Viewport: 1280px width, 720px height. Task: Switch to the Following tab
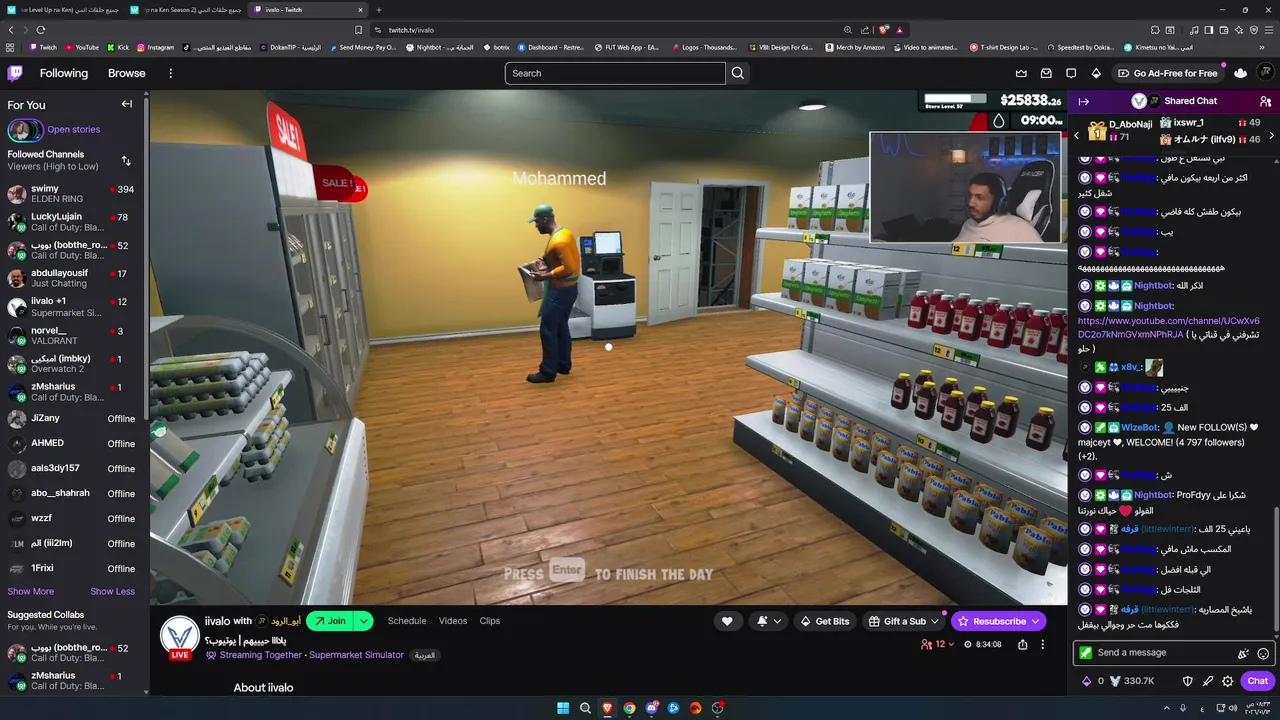pyautogui.click(x=64, y=73)
